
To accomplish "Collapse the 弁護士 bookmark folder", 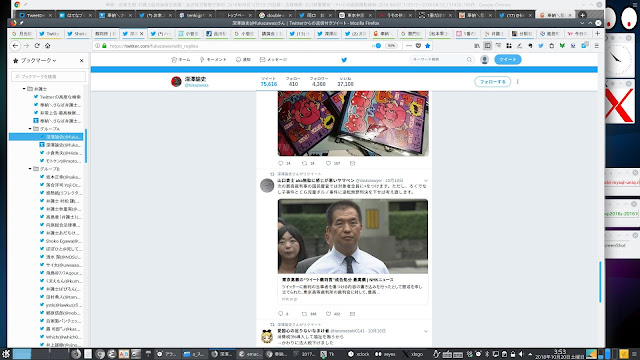I will [x=24, y=89].
